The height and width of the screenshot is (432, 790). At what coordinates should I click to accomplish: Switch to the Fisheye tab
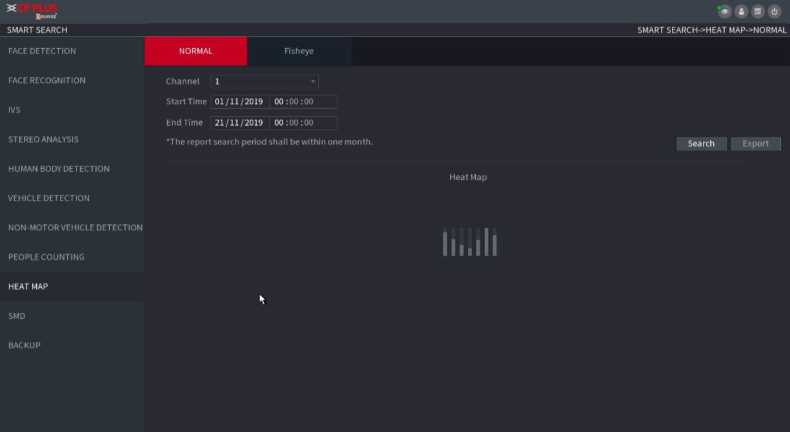coord(298,51)
